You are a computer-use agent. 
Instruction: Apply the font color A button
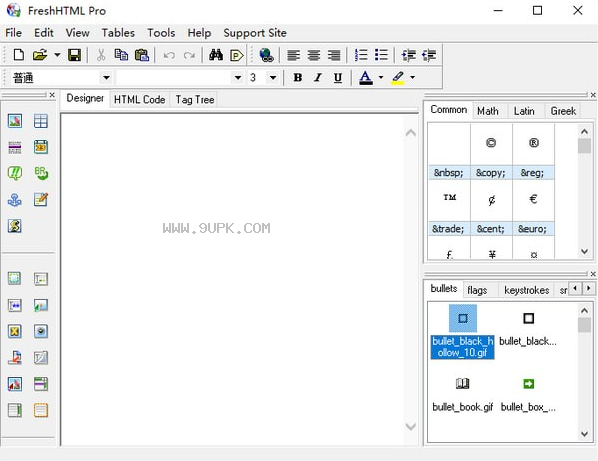tap(366, 78)
